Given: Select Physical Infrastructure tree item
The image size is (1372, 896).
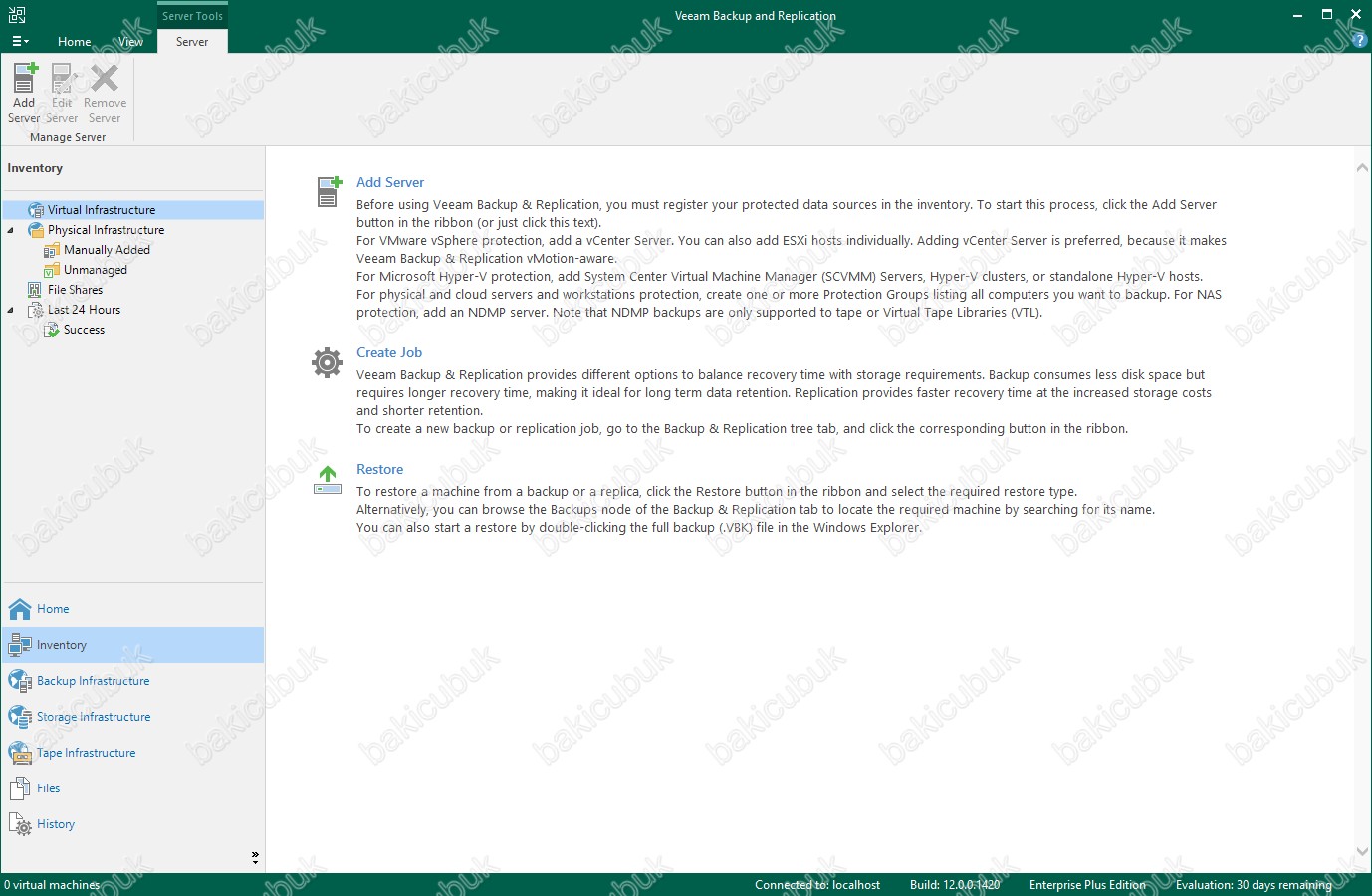Looking at the screenshot, I should tap(106, 230).
